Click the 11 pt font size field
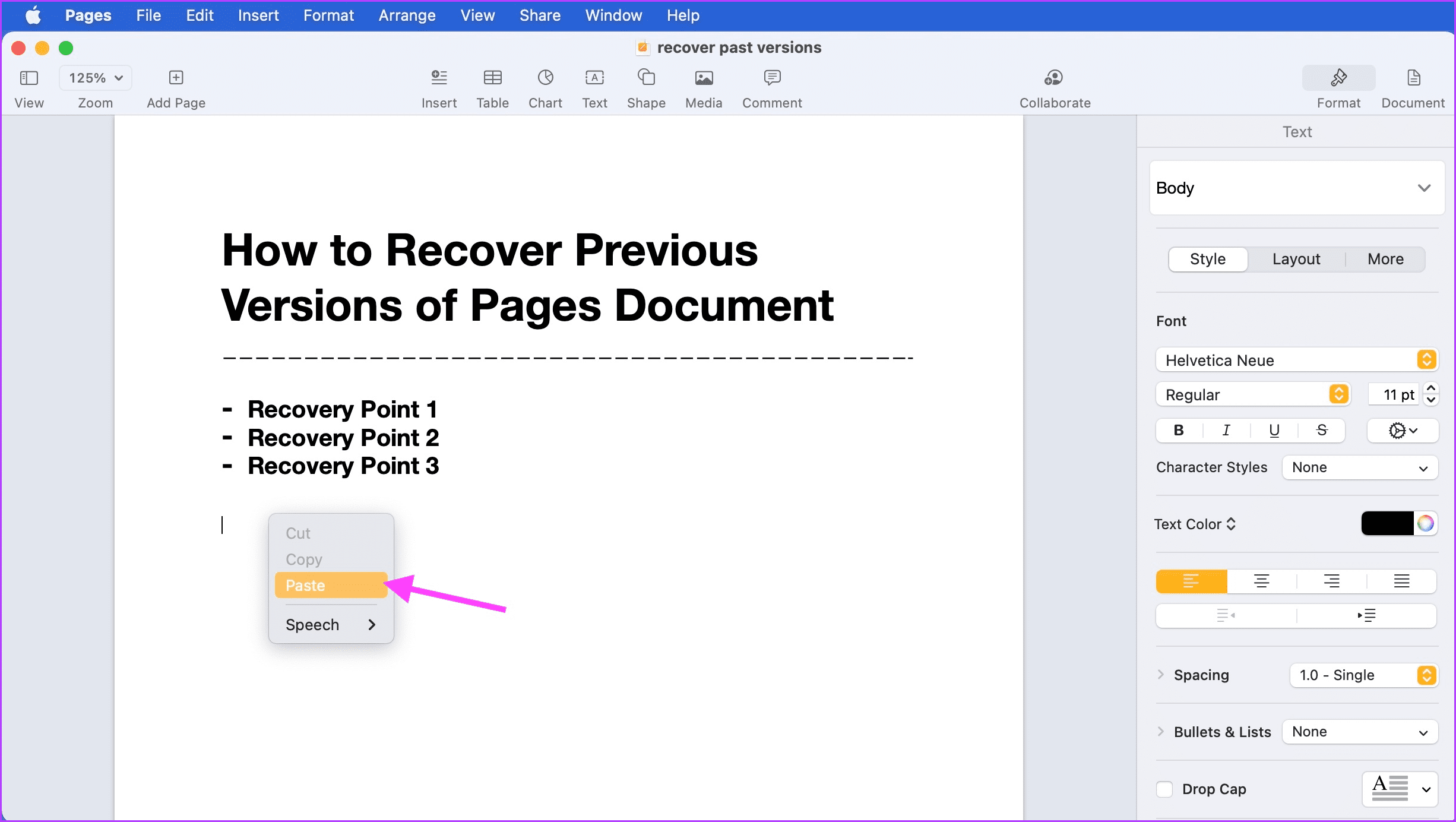 pyautogui.click(x=1394, y=394)
